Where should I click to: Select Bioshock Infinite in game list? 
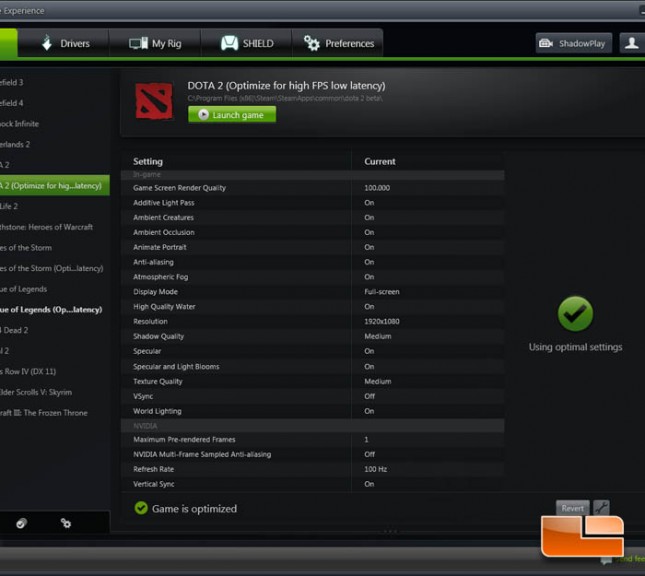tap(55, 124)
